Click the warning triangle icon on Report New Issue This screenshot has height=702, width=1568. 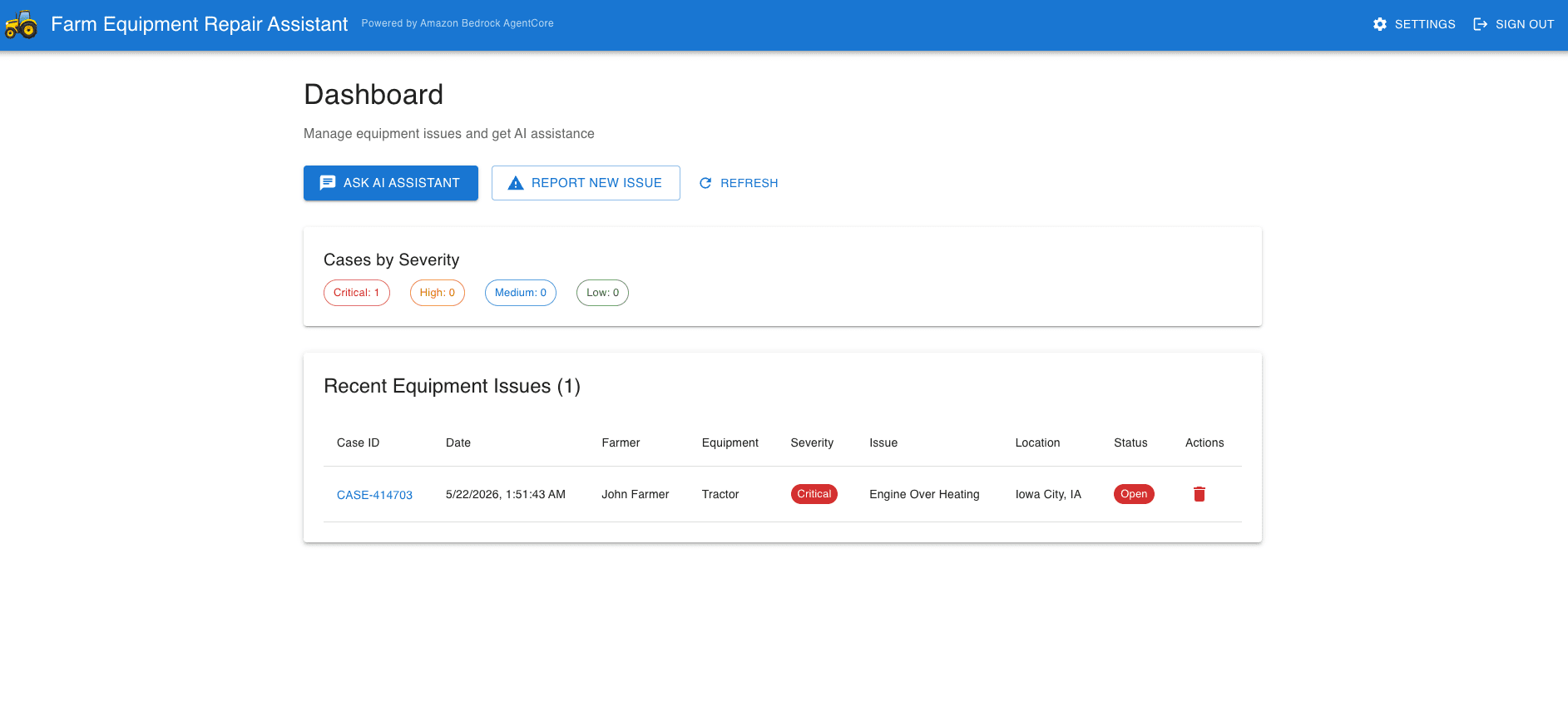(x=516, y=183)
